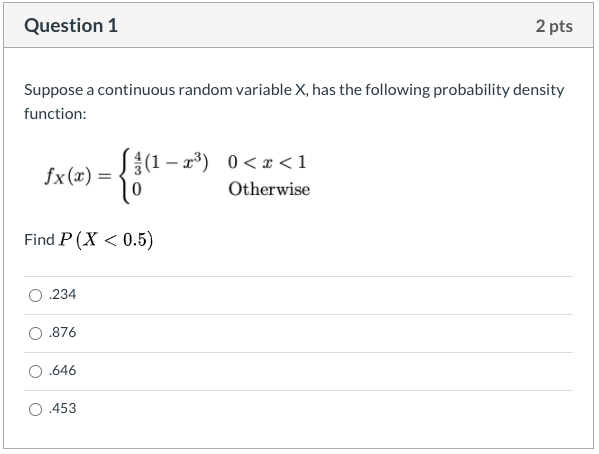
Task: Click the 0 value in the formula's second case
Action: click(x=136, y=189)
